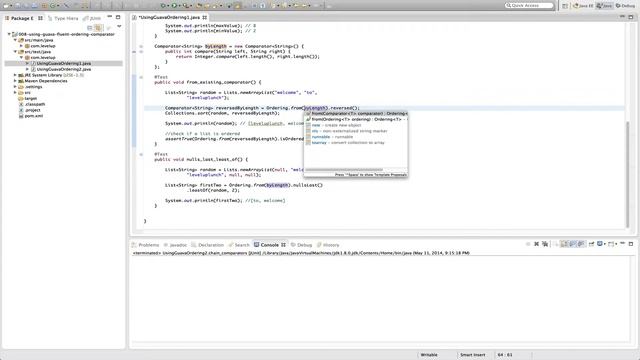Viewport: 640px width, 360px height.
Task: Select UsingGuavaOrdering1.java editor tab
Action: [169, 18]
